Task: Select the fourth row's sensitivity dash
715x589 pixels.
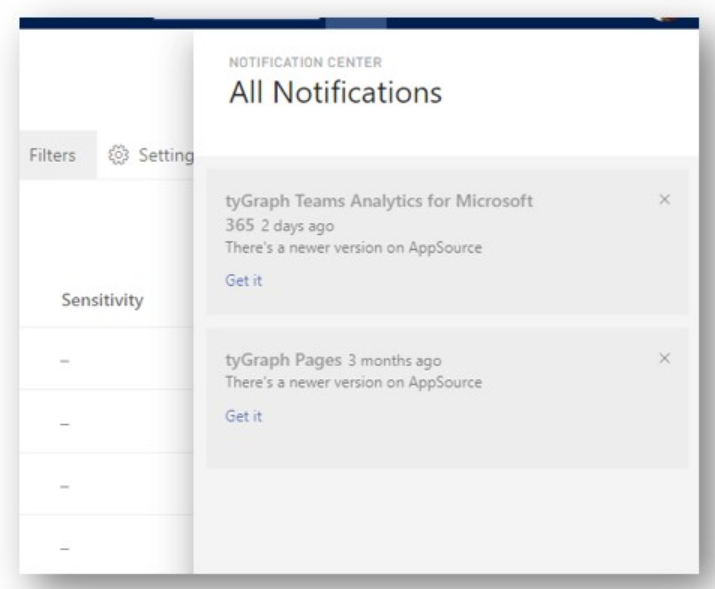Action: (x=65, y=549)
